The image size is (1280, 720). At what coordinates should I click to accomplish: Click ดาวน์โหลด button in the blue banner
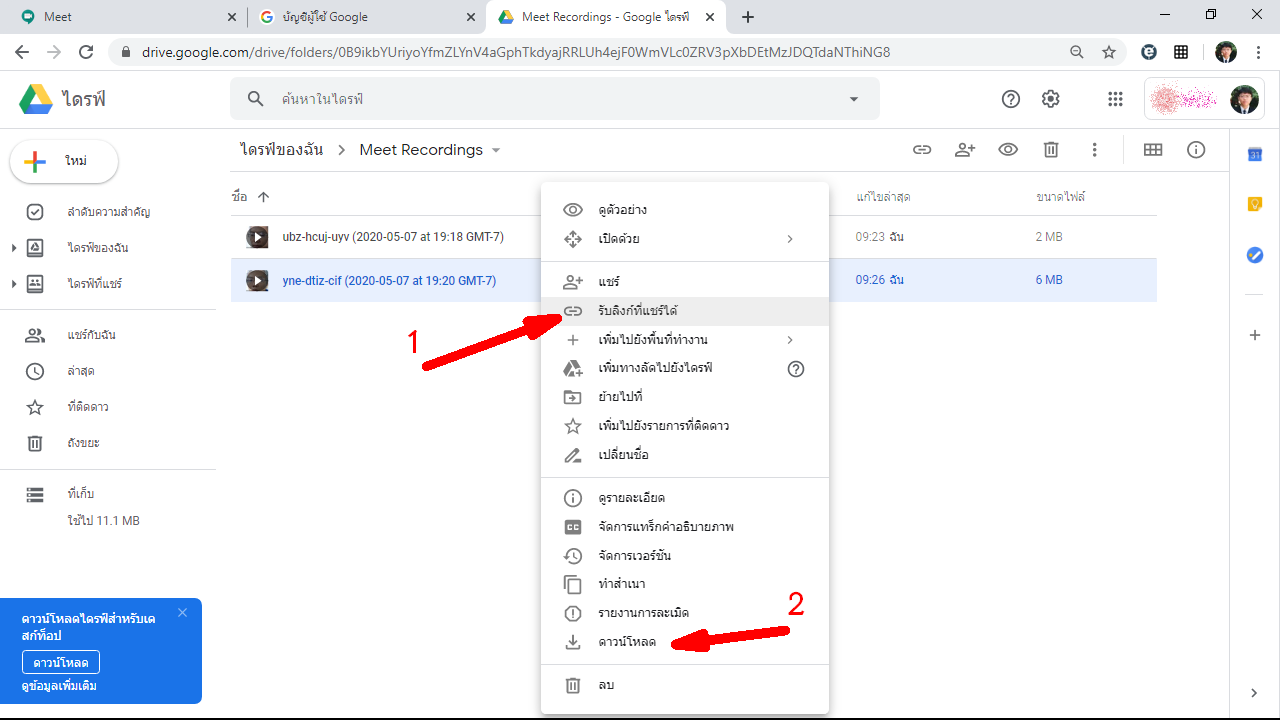[x=61, y=663]
